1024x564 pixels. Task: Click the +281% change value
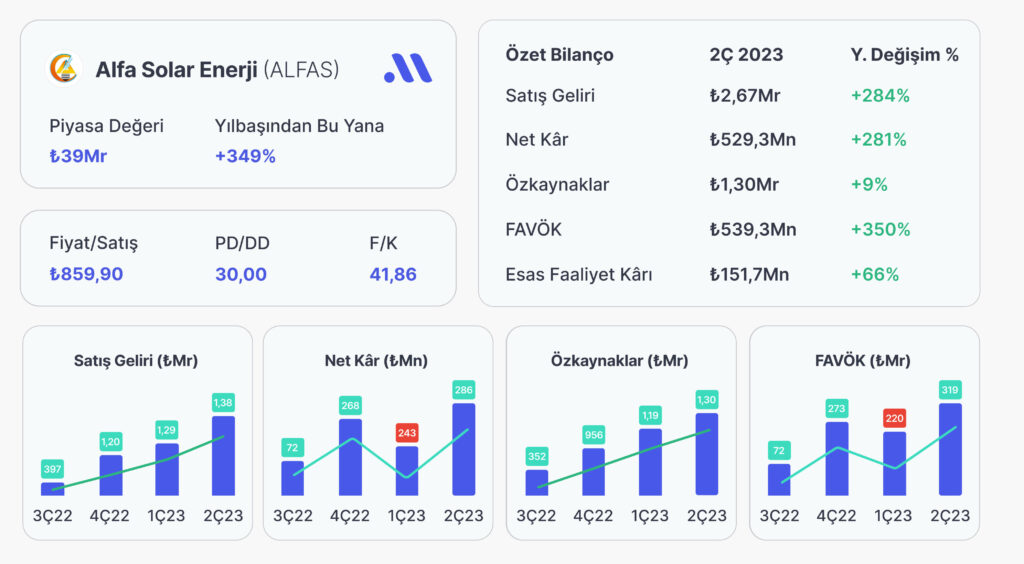pos(878,140)
